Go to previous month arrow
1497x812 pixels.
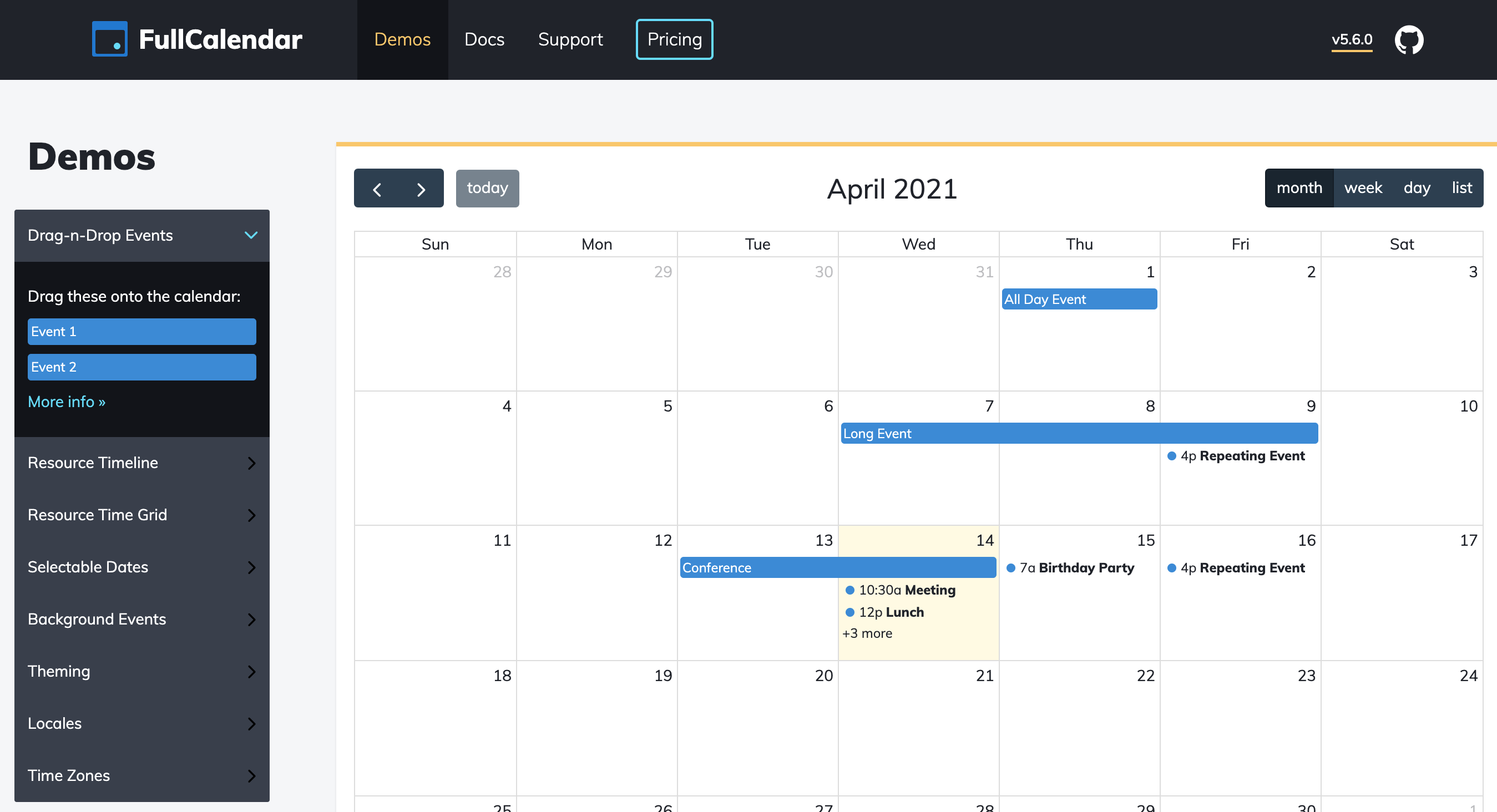pos(377,189)
